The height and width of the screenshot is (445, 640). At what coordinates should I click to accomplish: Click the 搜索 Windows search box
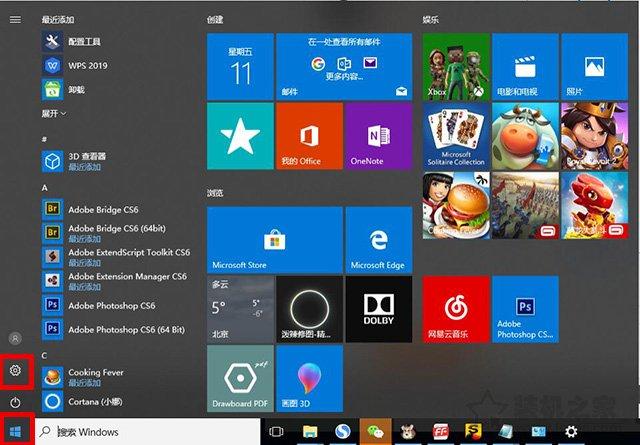[148, 431]
